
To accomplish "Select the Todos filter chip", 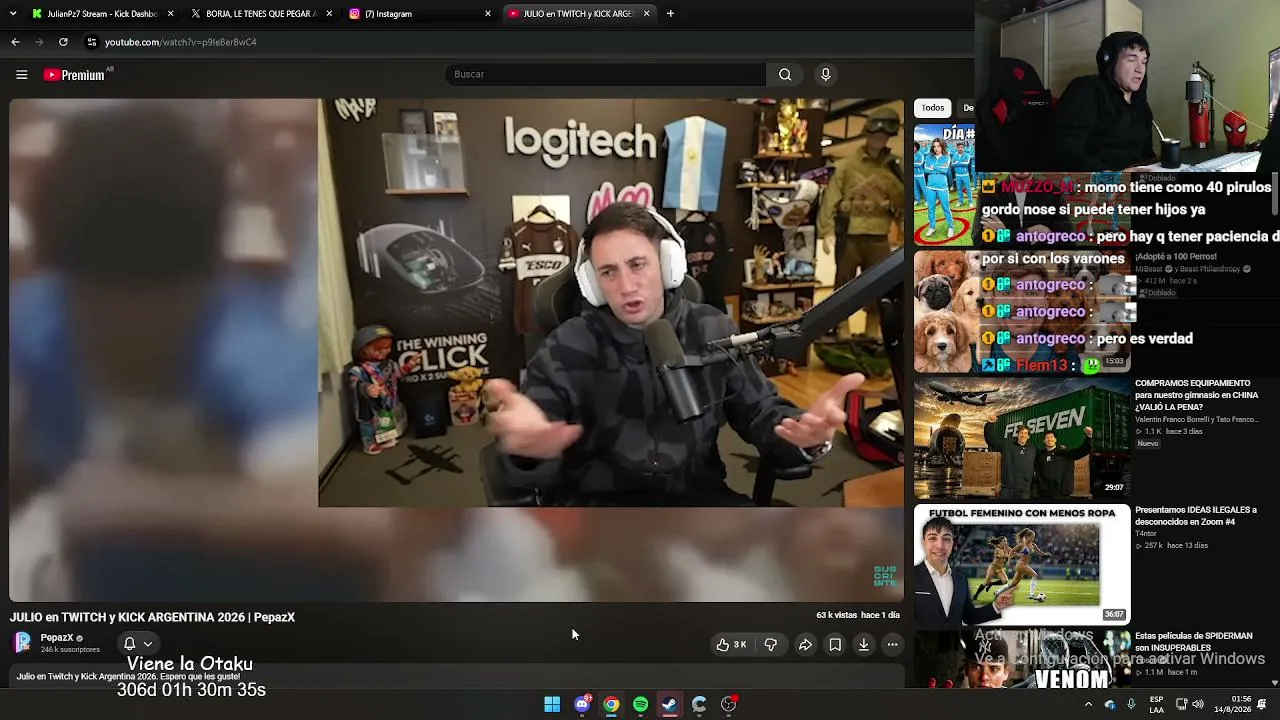I will (933, 108).
